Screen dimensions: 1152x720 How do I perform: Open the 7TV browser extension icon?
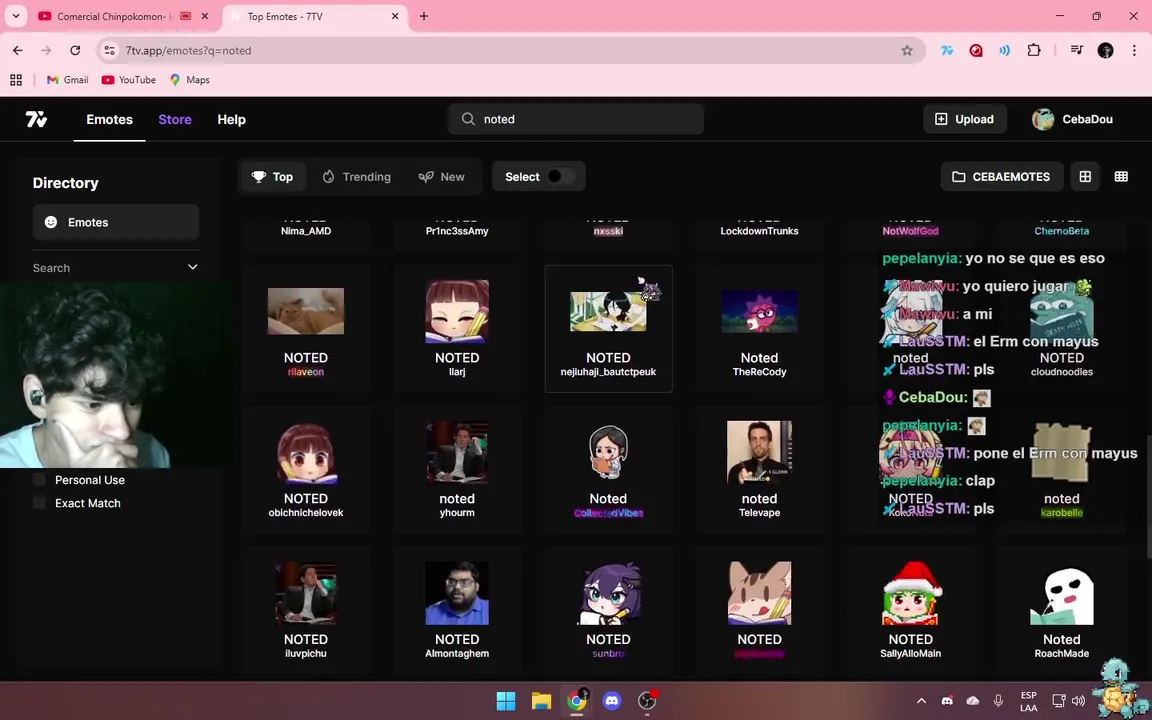click(947, 50)
